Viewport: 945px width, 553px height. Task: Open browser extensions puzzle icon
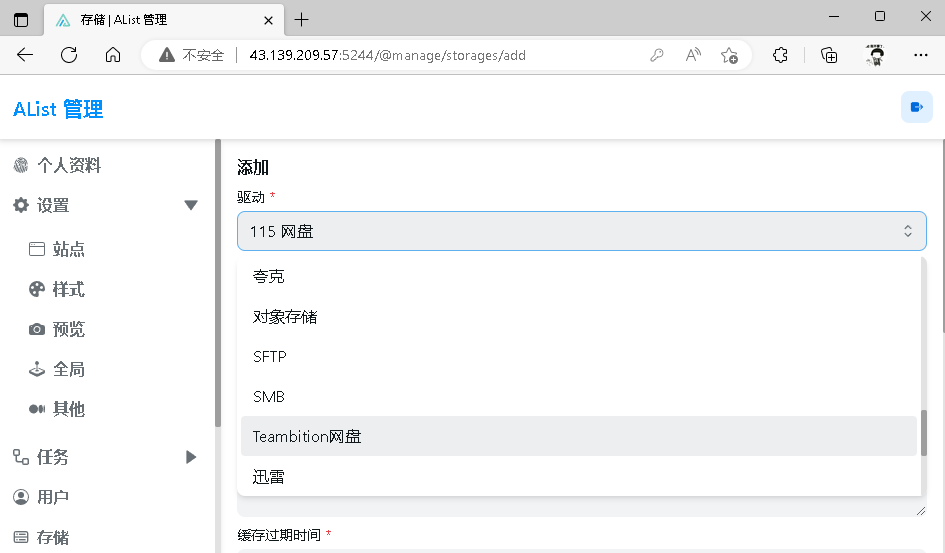[x=781, y=56]
